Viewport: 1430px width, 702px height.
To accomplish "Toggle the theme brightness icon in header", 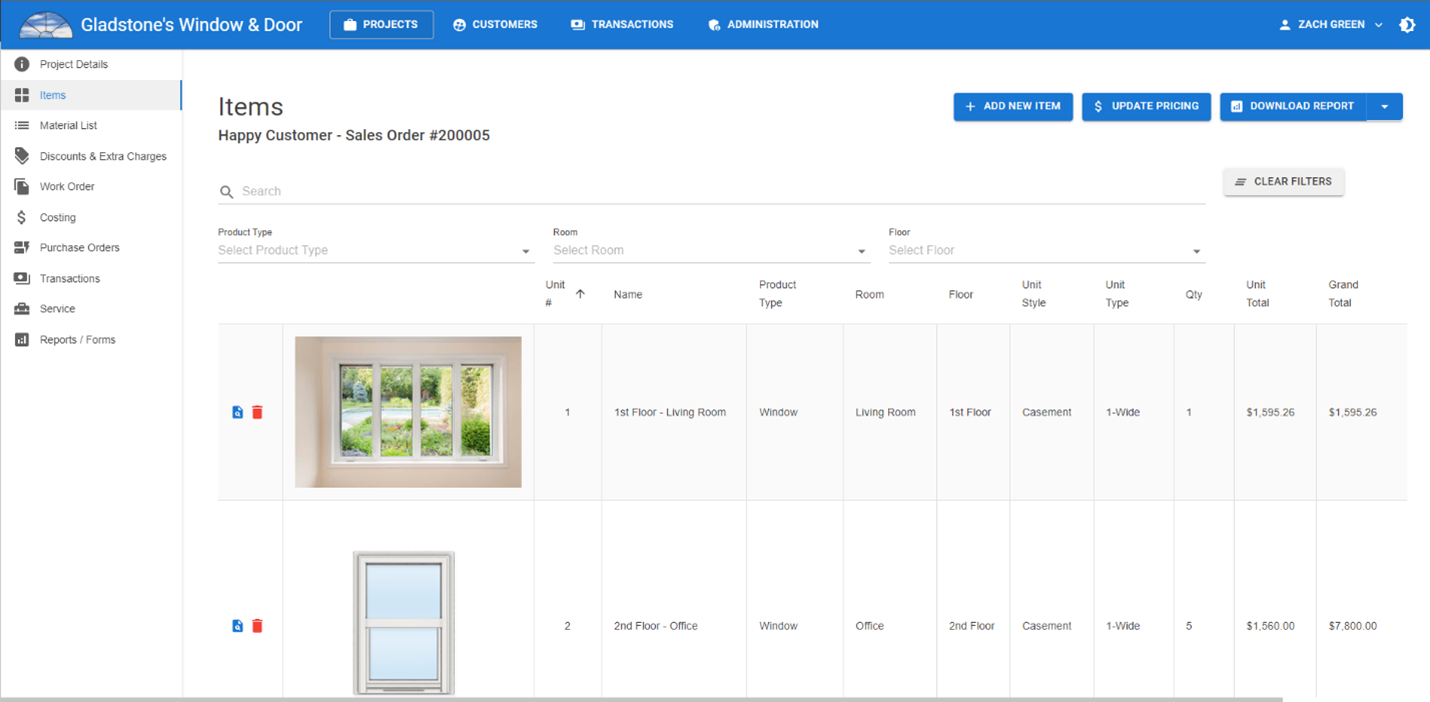I will [x=1407, y=25].
